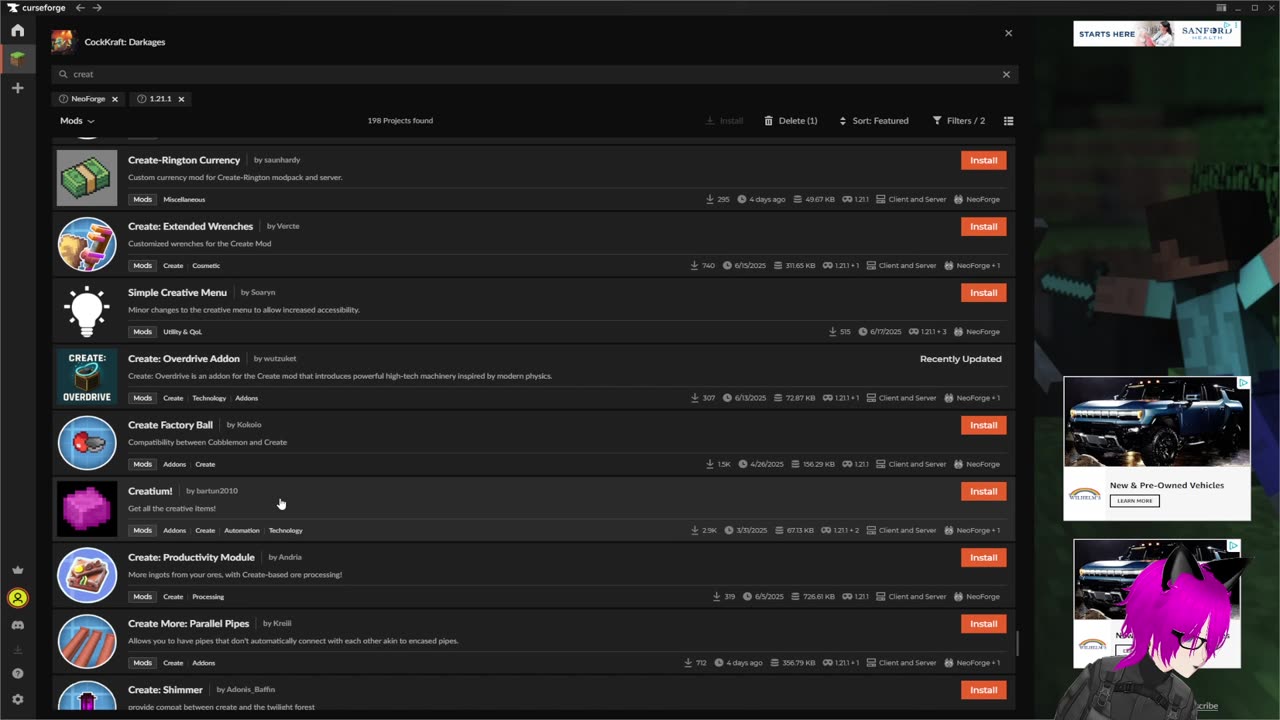Open author link Kreili
1280x720 pixels.
pyautogui.click(x=282, y=623)
